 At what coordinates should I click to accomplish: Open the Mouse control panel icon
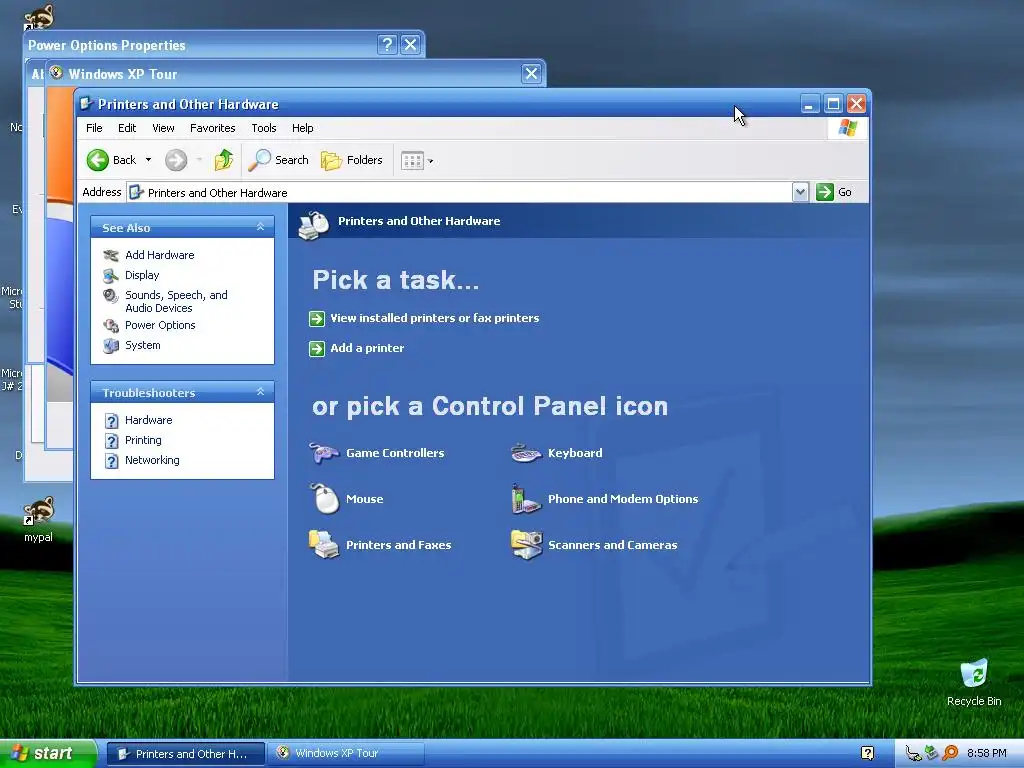tap(325, 499)
